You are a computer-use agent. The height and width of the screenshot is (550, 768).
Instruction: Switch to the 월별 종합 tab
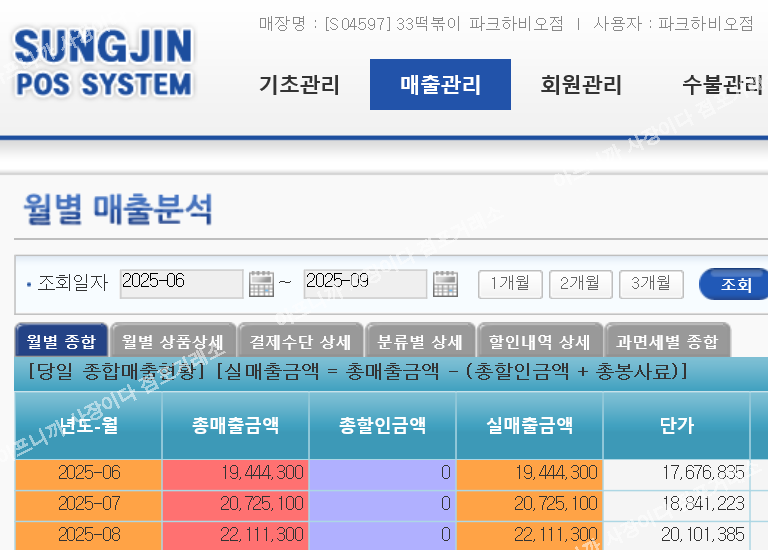click(x=61, y=342)
